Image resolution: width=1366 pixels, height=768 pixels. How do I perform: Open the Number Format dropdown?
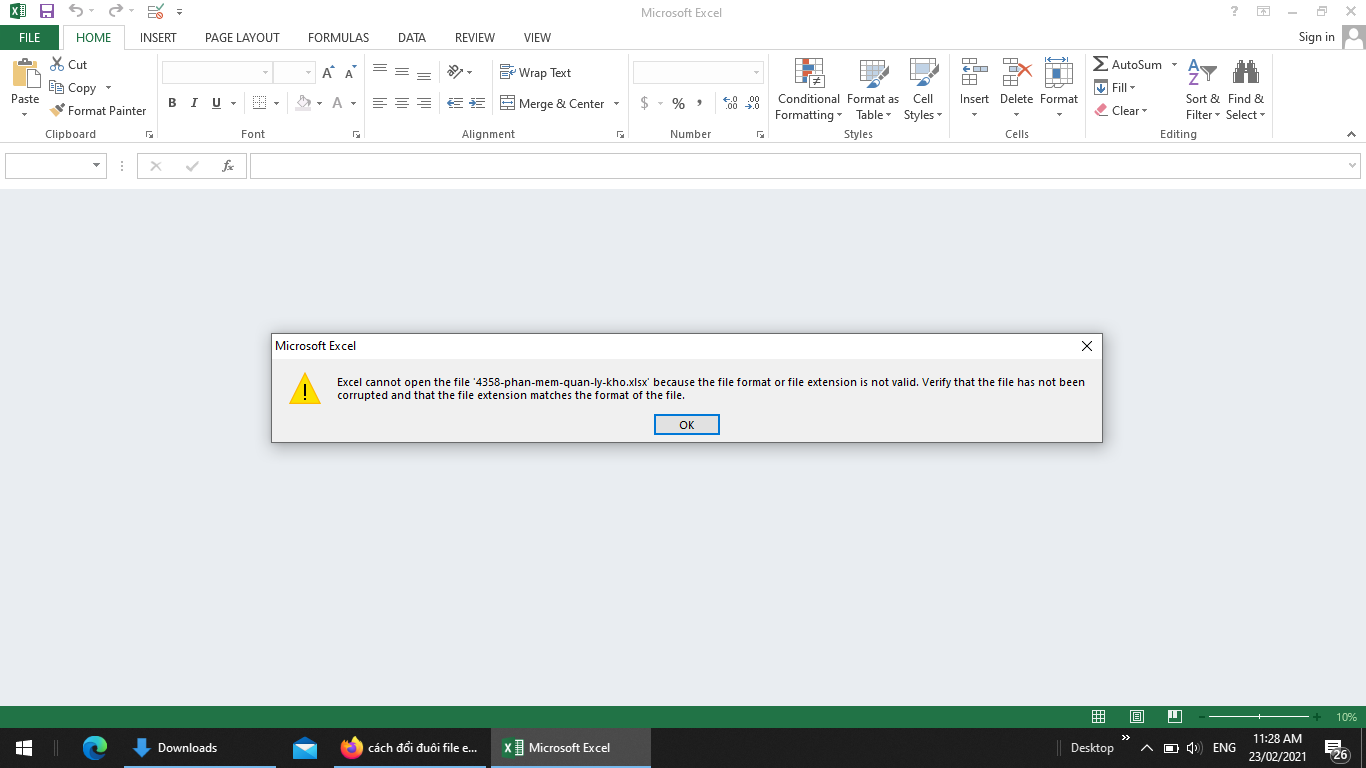pyautogui.click(x=756, y=73)
